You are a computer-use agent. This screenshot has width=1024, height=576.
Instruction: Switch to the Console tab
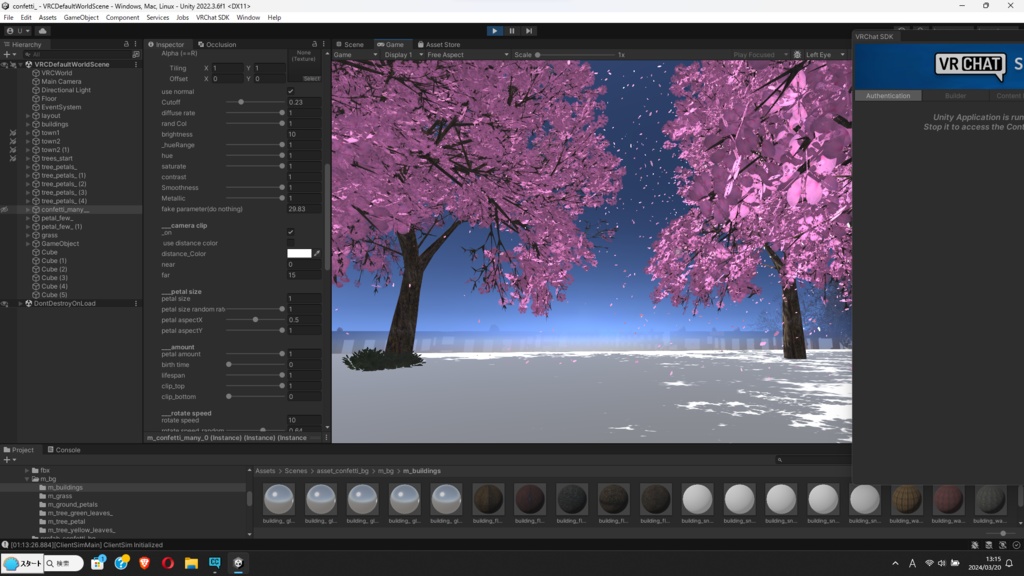[64, 450]
